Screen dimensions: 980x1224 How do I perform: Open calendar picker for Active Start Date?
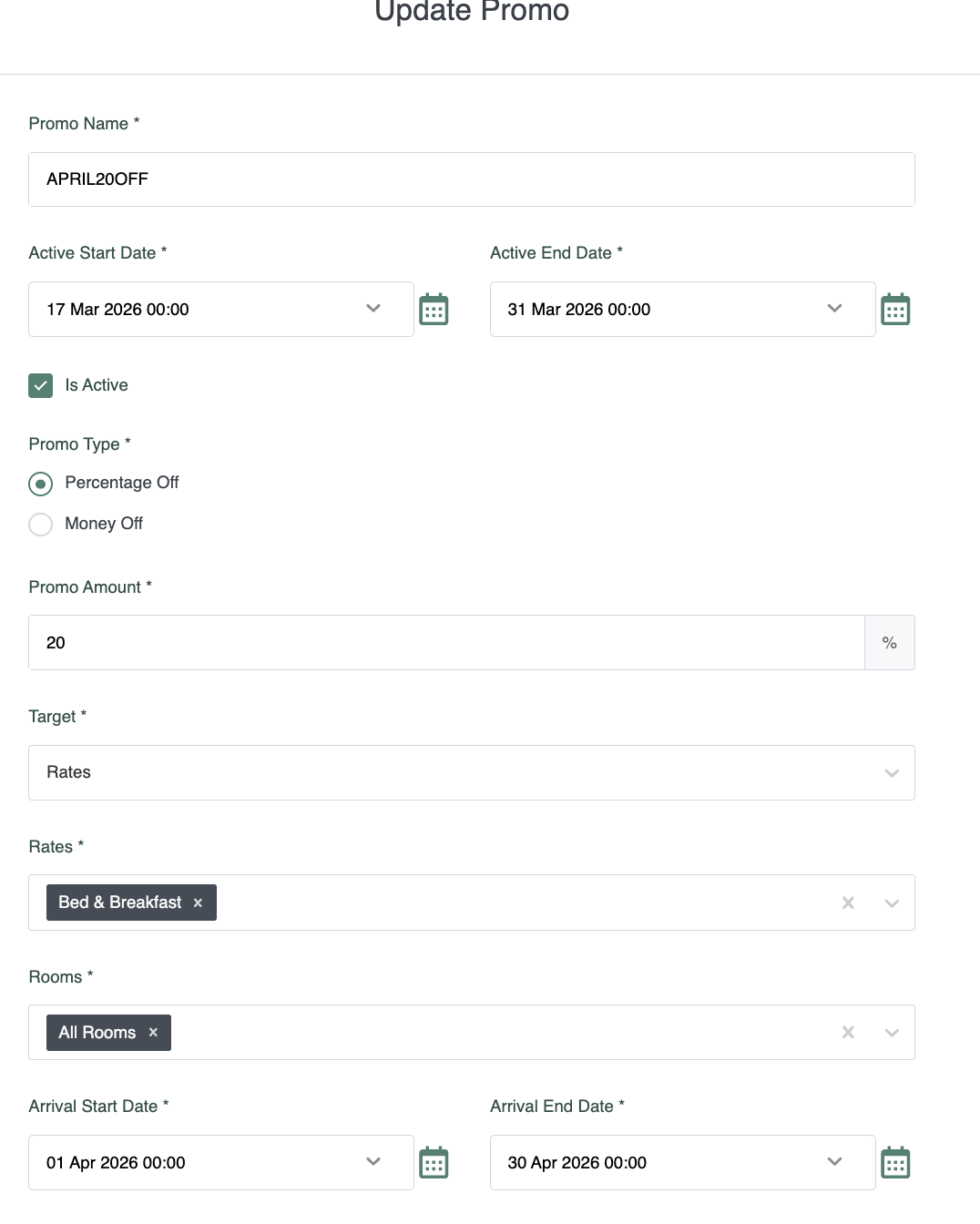(x=434, y=310)
